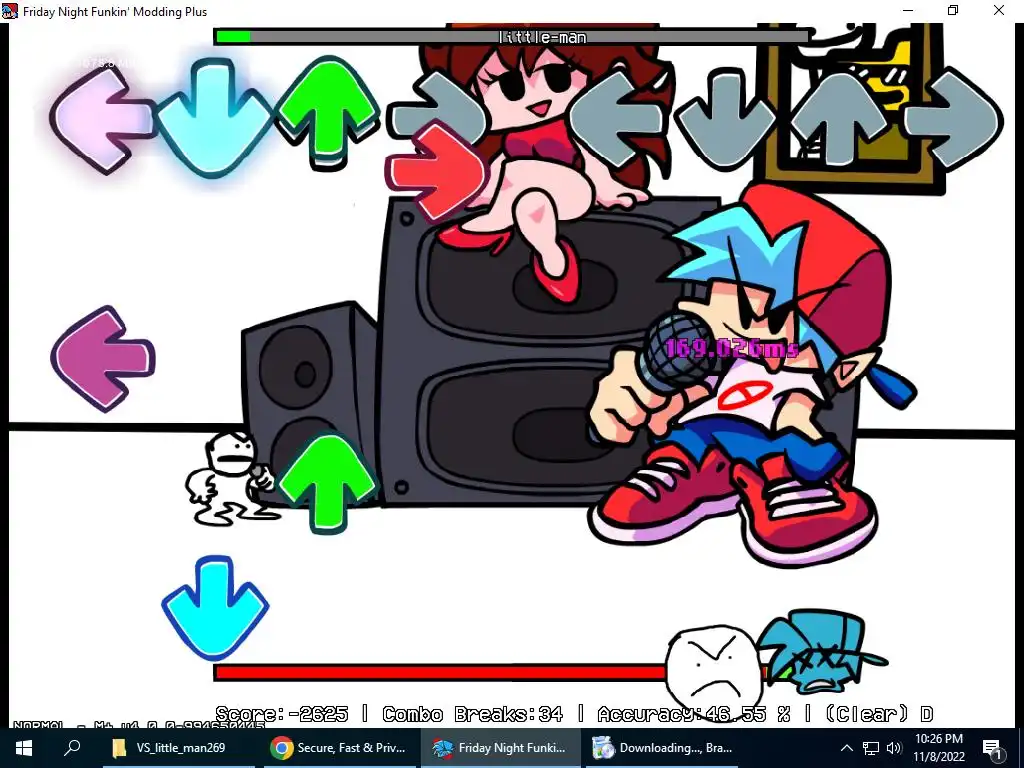Restore down the game window

pyautogui.click(x=953, y=10)
